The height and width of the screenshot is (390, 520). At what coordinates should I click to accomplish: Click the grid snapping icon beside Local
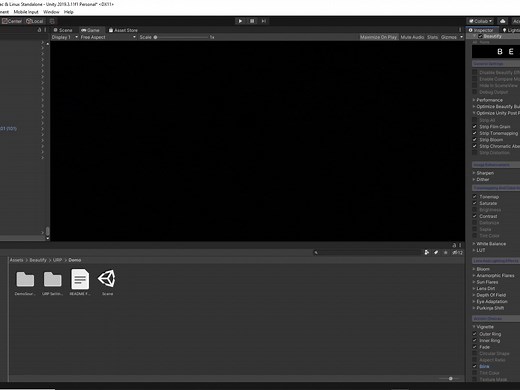click(x=52, y=21)
